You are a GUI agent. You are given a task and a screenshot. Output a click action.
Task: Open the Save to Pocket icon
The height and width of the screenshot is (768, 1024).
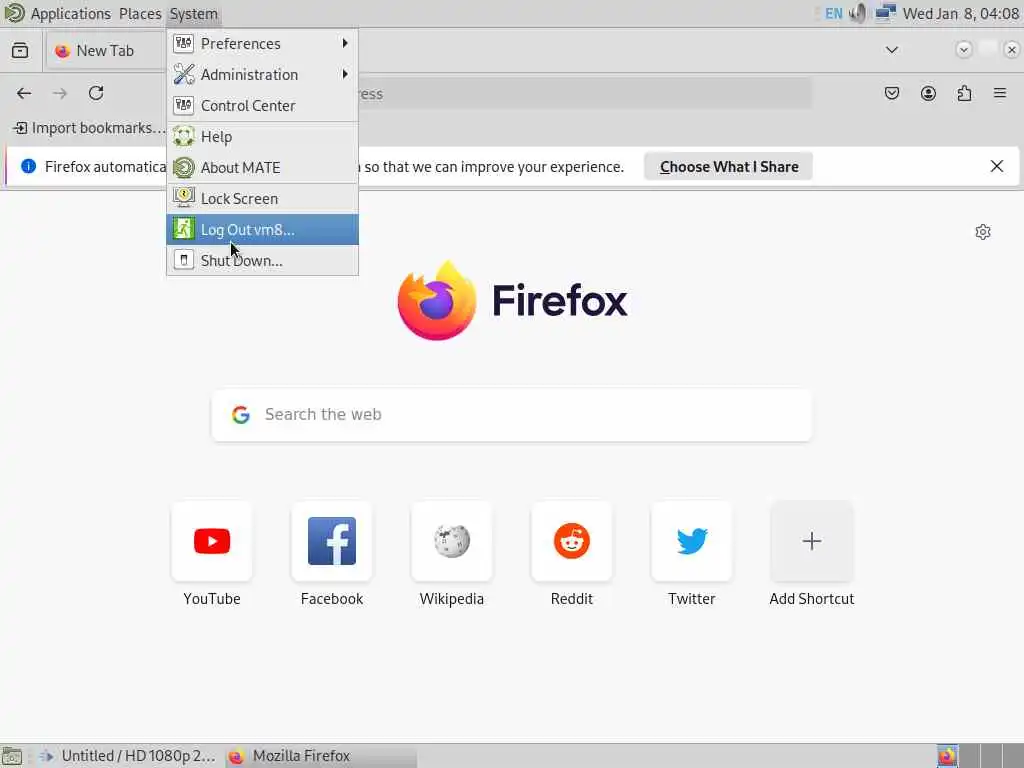[x=892, y=93]
